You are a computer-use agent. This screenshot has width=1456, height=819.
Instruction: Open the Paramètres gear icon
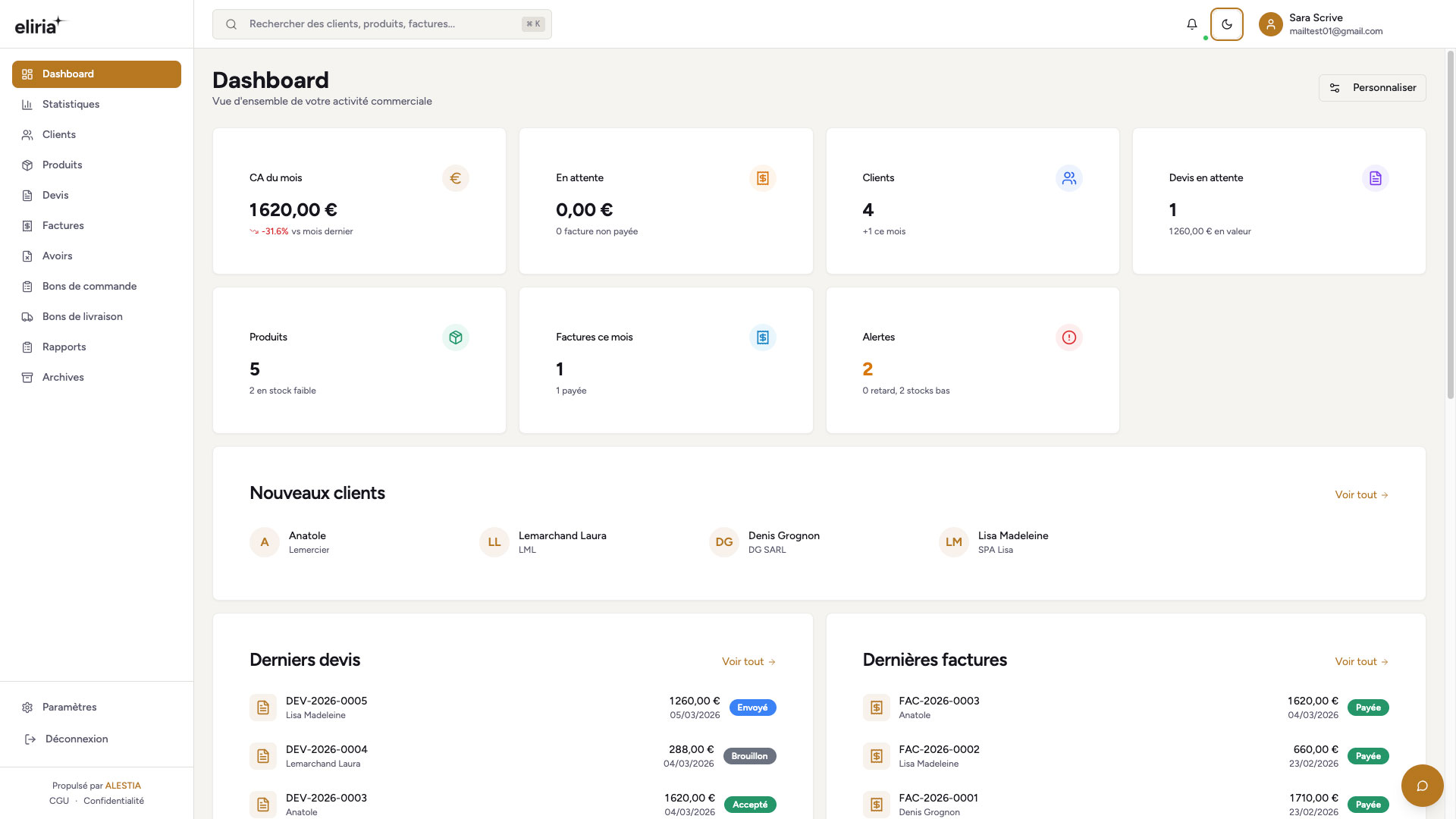pyautogui.click(x=27, y=707)
